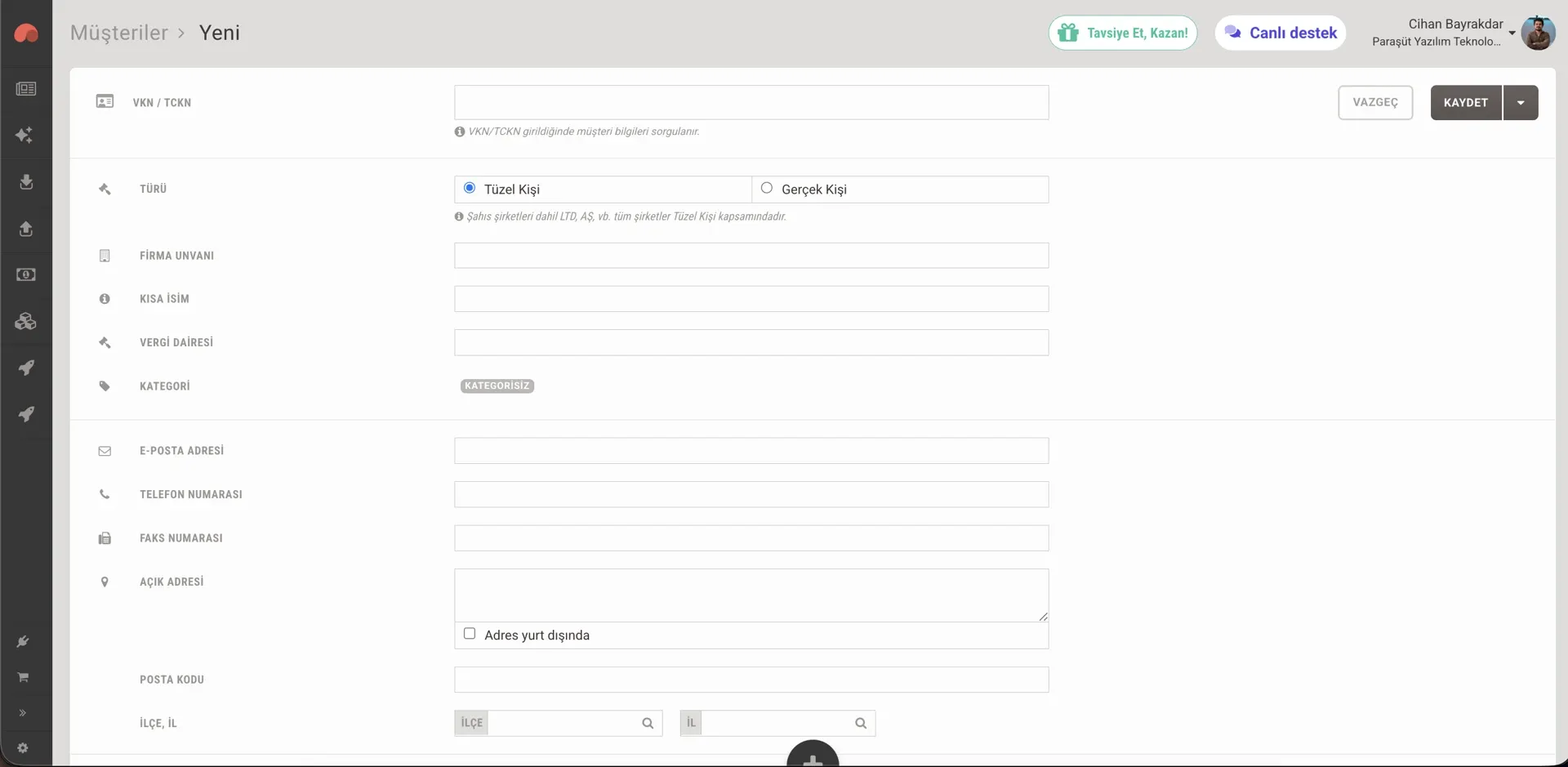Select the Tüzel Kişi radio option
Screen dimensions: 1568x767
[470, 188]
